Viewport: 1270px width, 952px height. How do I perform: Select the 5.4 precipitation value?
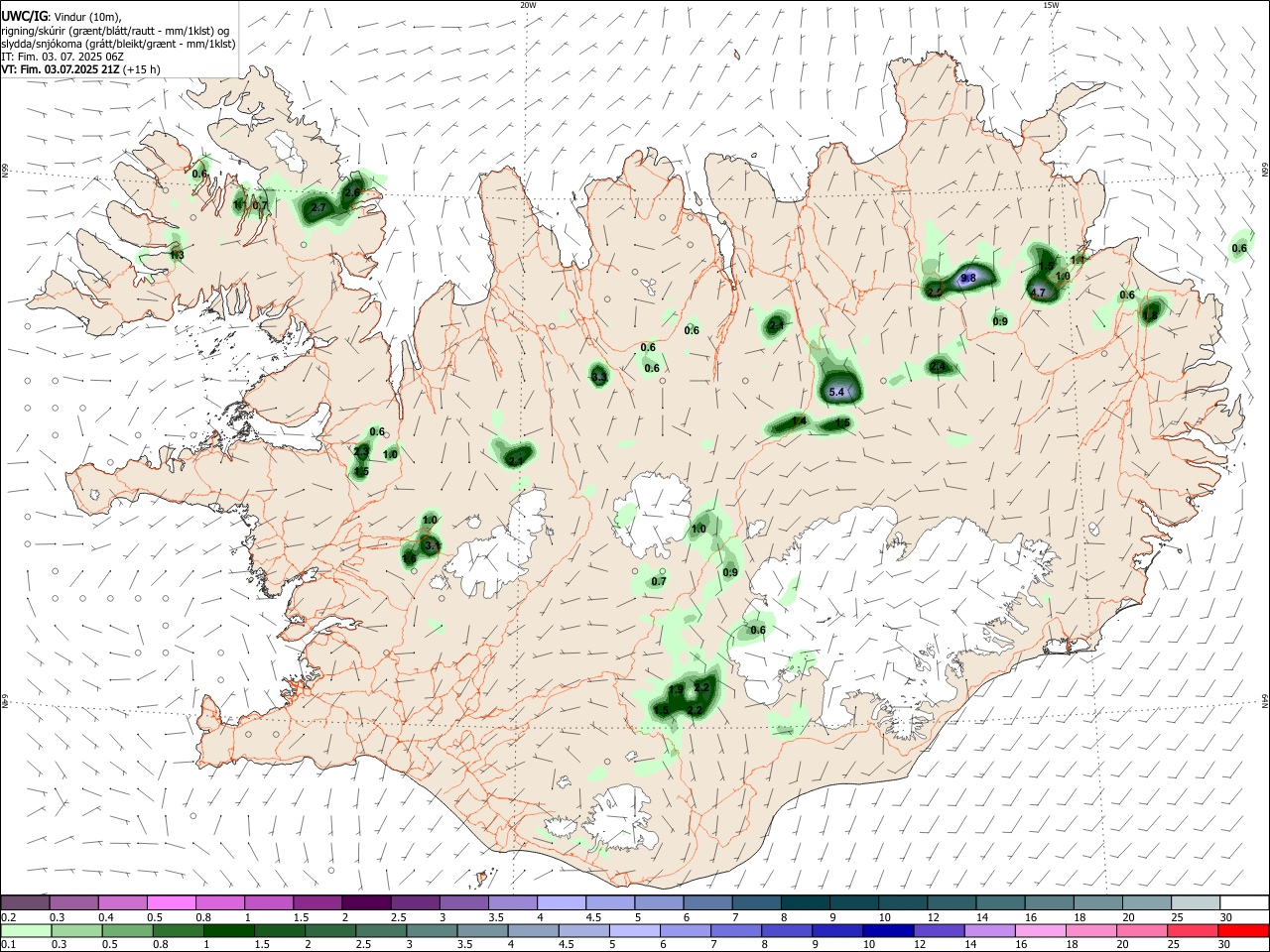[836, 393]
